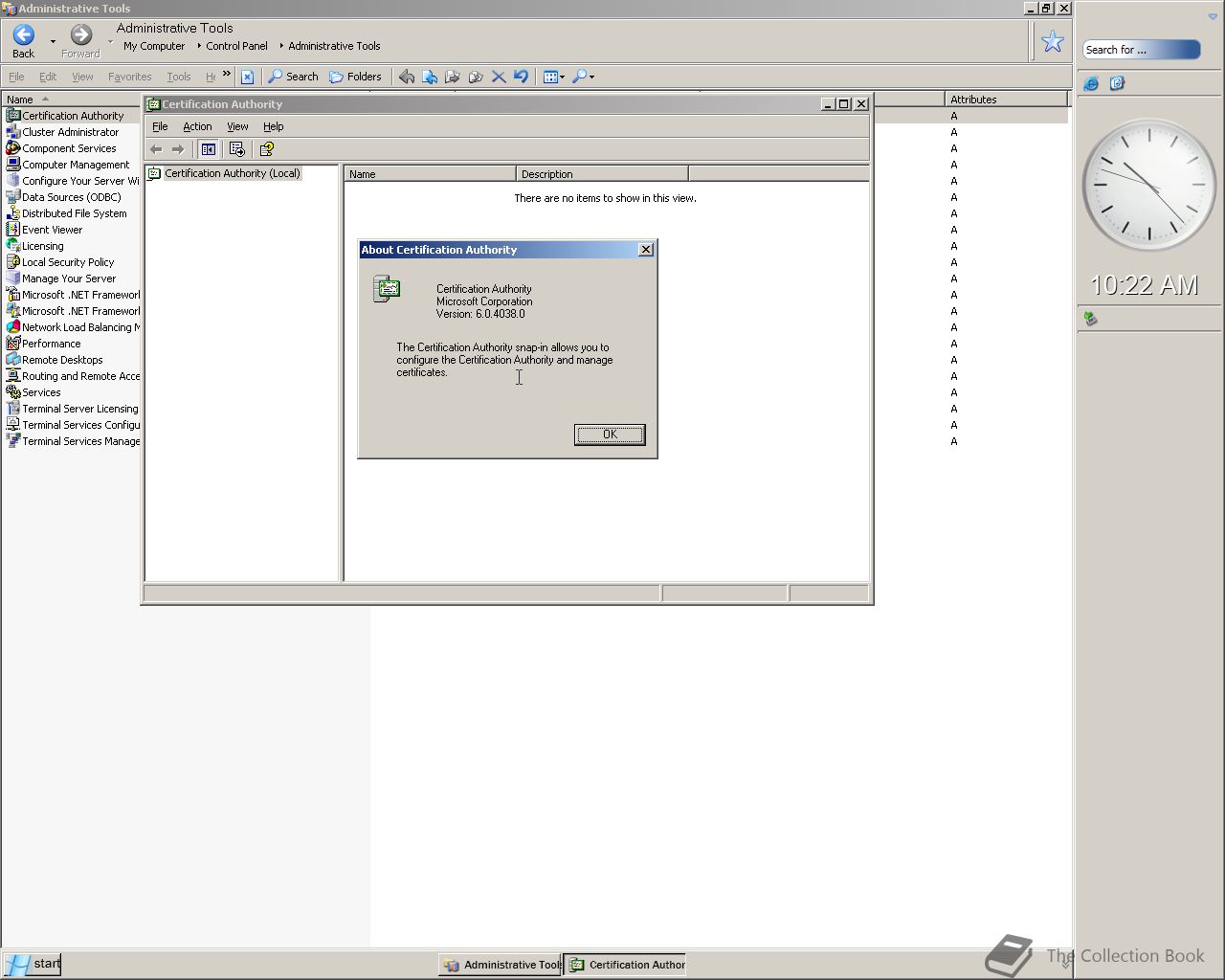Click the sidebar Search for field
This screenshot has width=1225, height=980.
tap(1141, 50)
